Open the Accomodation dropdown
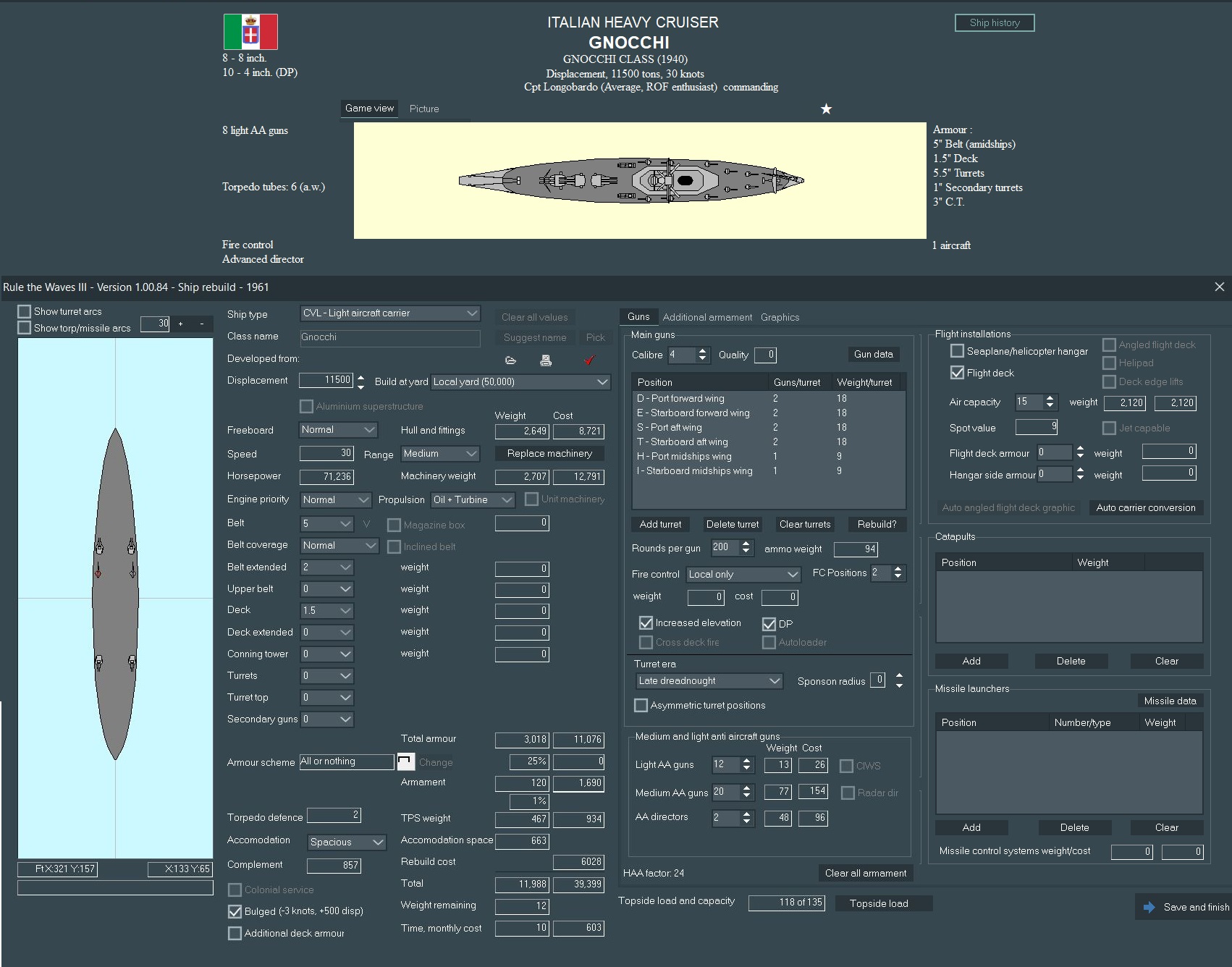 coord(347,842)
